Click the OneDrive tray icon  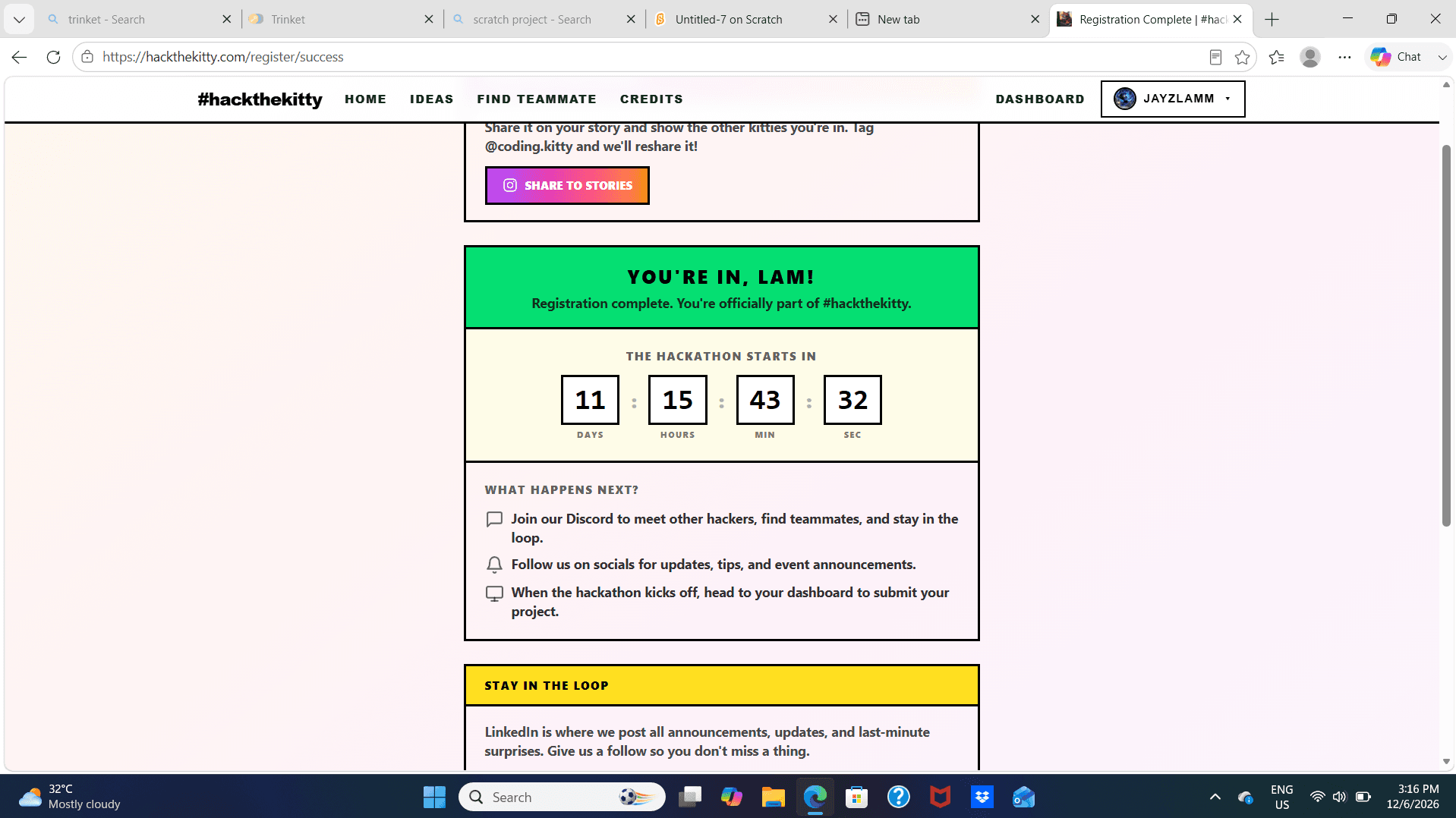point(1246,797)
